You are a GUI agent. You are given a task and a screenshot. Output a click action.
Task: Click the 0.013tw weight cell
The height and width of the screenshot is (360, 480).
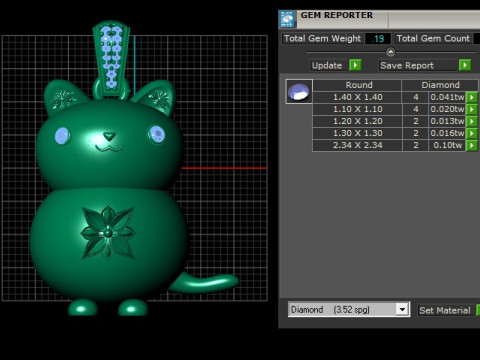(447, 121)
